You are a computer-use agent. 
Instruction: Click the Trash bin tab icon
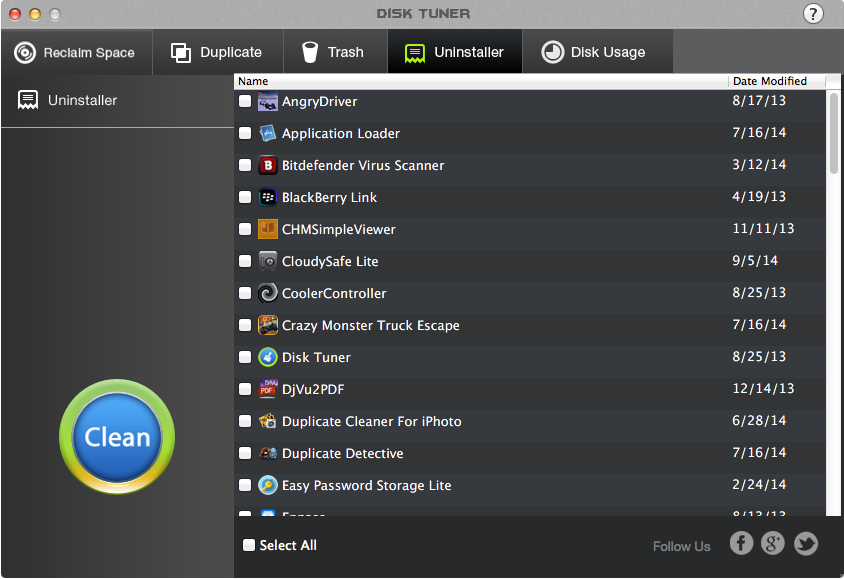pyautogui.click(x=310, y=52)
